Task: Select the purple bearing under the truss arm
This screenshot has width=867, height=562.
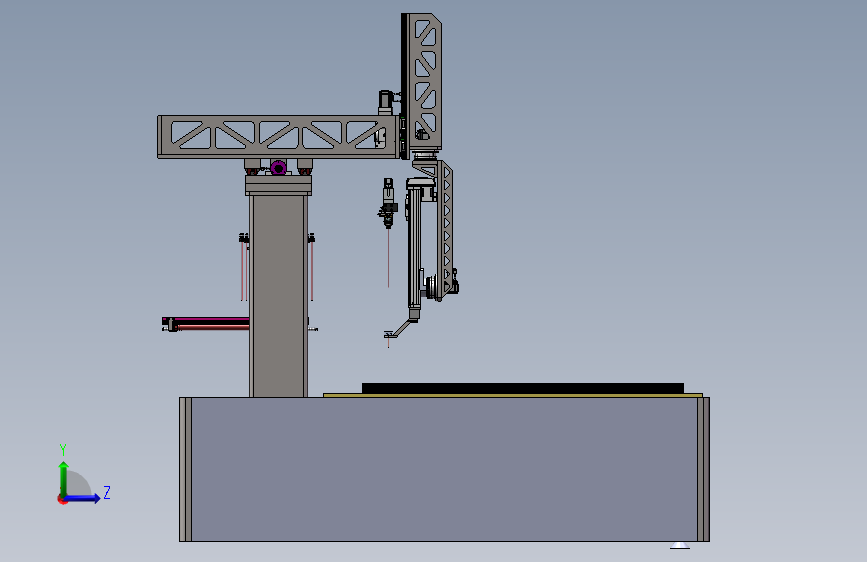Action: pos(278,168)
